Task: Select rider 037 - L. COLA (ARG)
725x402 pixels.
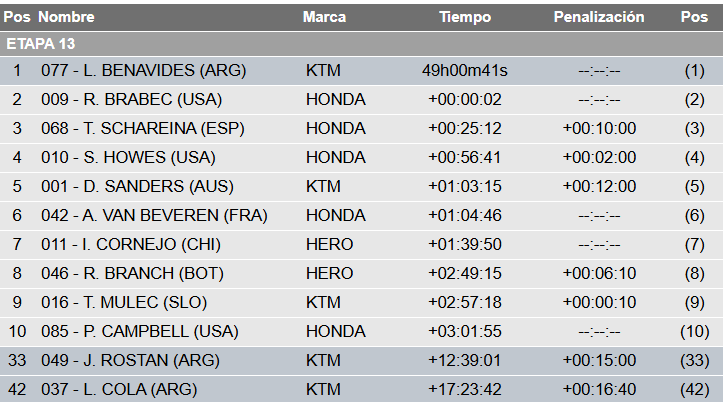Action: click(x=119, y=389)
